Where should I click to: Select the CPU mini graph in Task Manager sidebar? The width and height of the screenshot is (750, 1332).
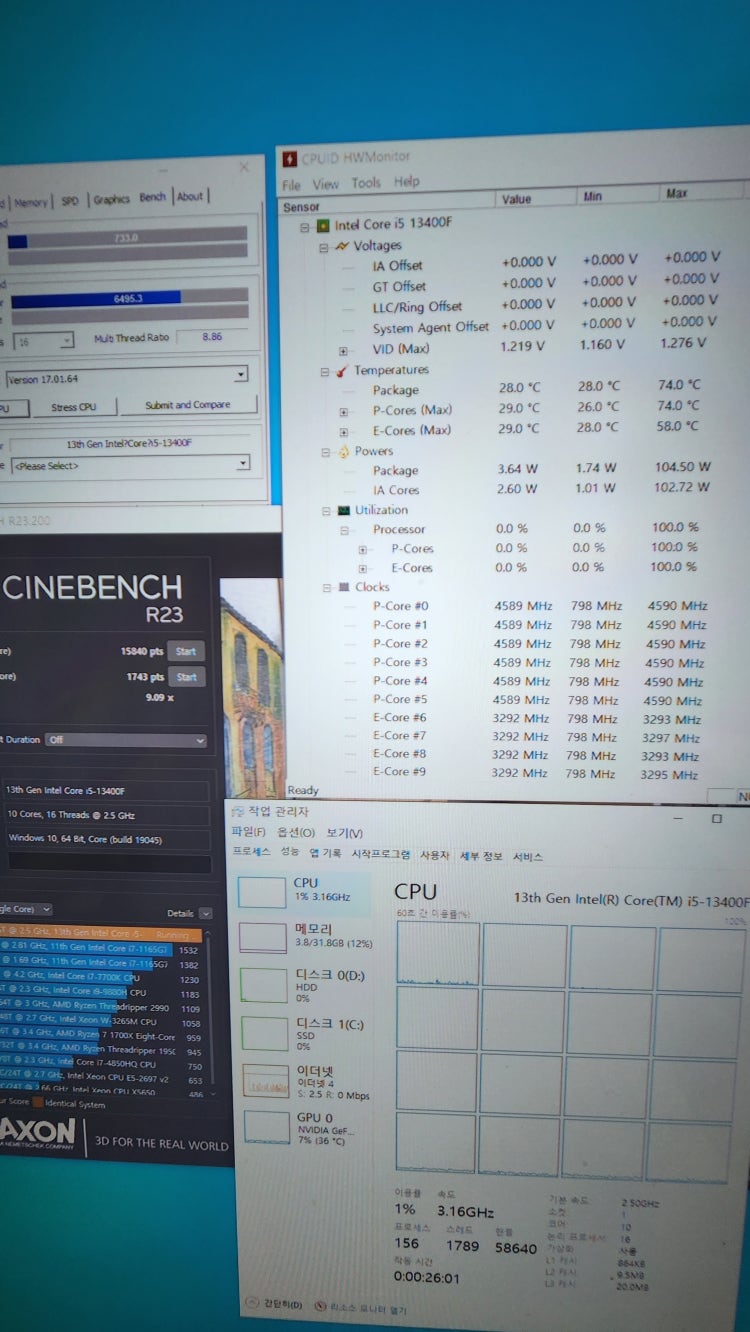pos(262,892)
